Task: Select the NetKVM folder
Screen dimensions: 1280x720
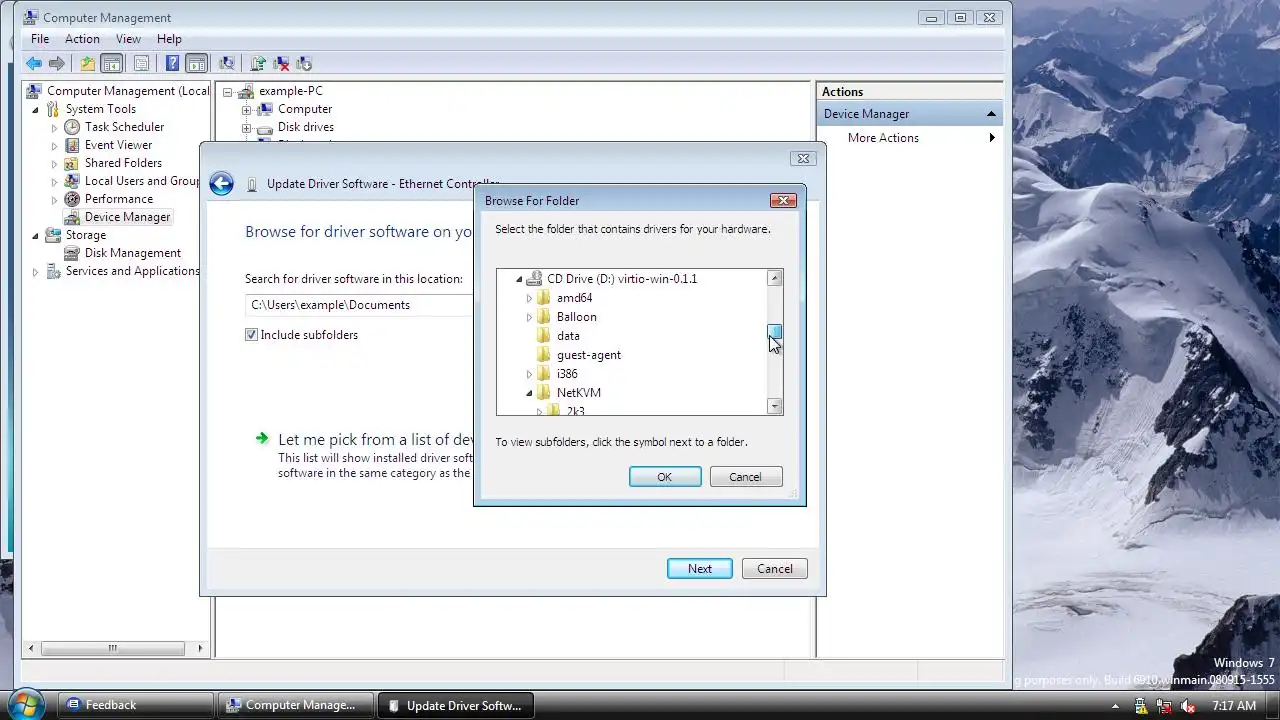Action: 579,393
